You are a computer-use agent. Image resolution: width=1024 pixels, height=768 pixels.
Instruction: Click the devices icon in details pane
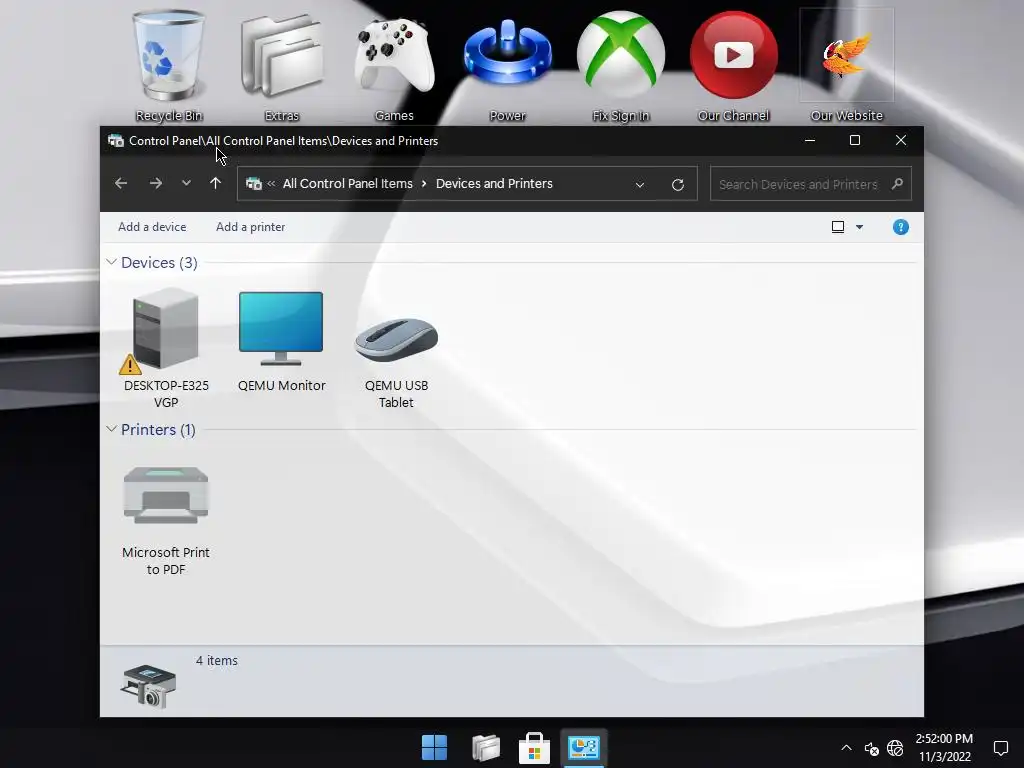tap(148, 686)
